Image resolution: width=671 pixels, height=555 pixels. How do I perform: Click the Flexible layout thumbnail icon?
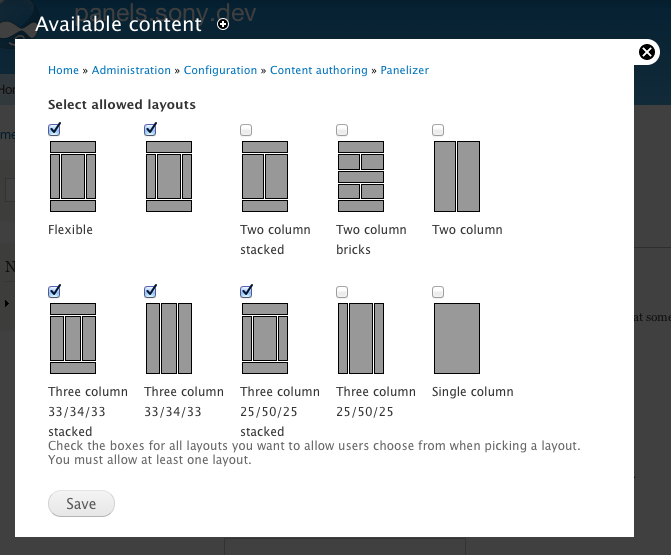(x=72, y=176)
